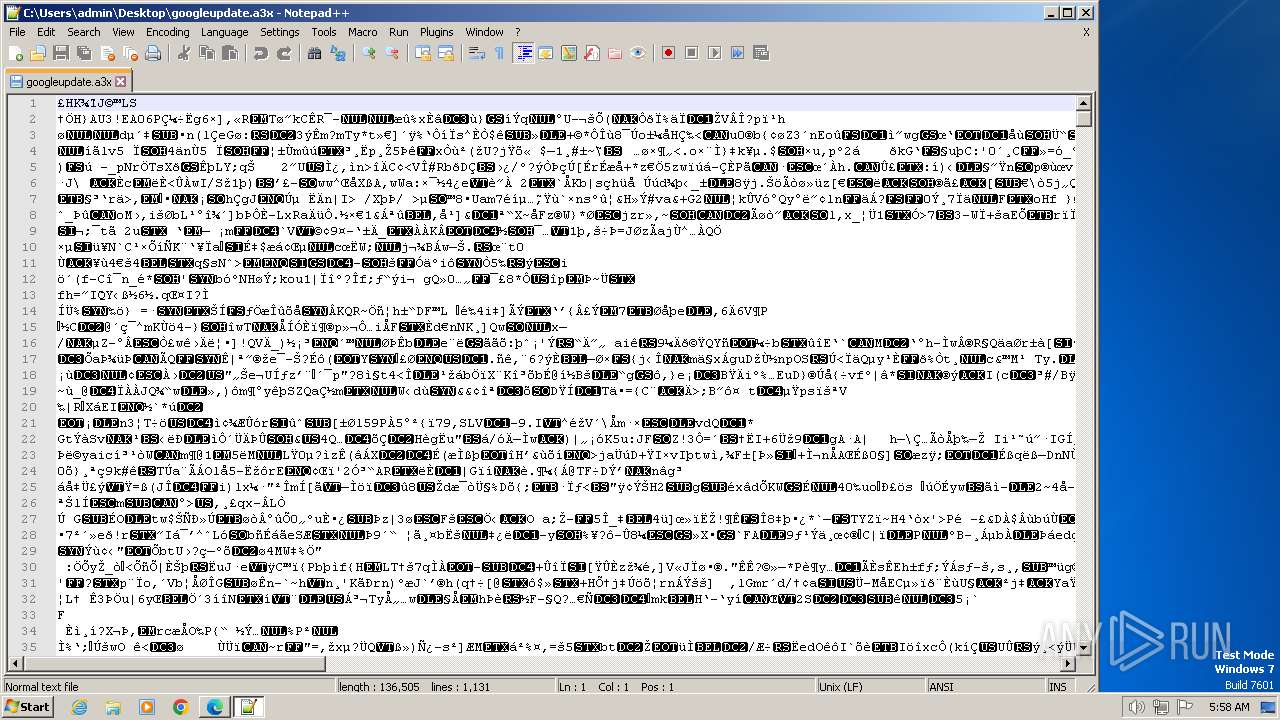Click Normal text file status label
This screenshot has width=1280, height=720.
pos(42,687)
